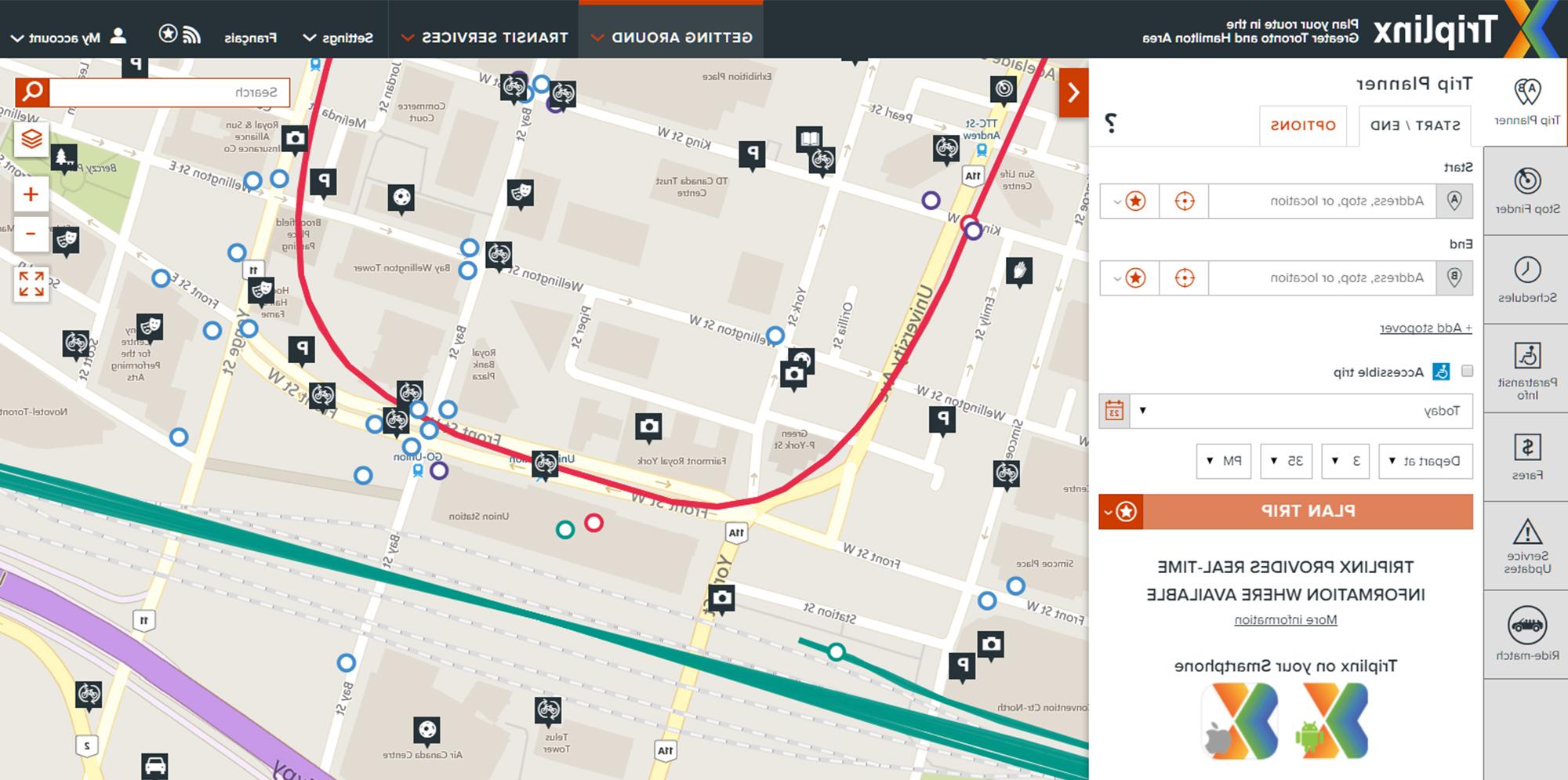Select the START / END tab

pos(1415,125)
